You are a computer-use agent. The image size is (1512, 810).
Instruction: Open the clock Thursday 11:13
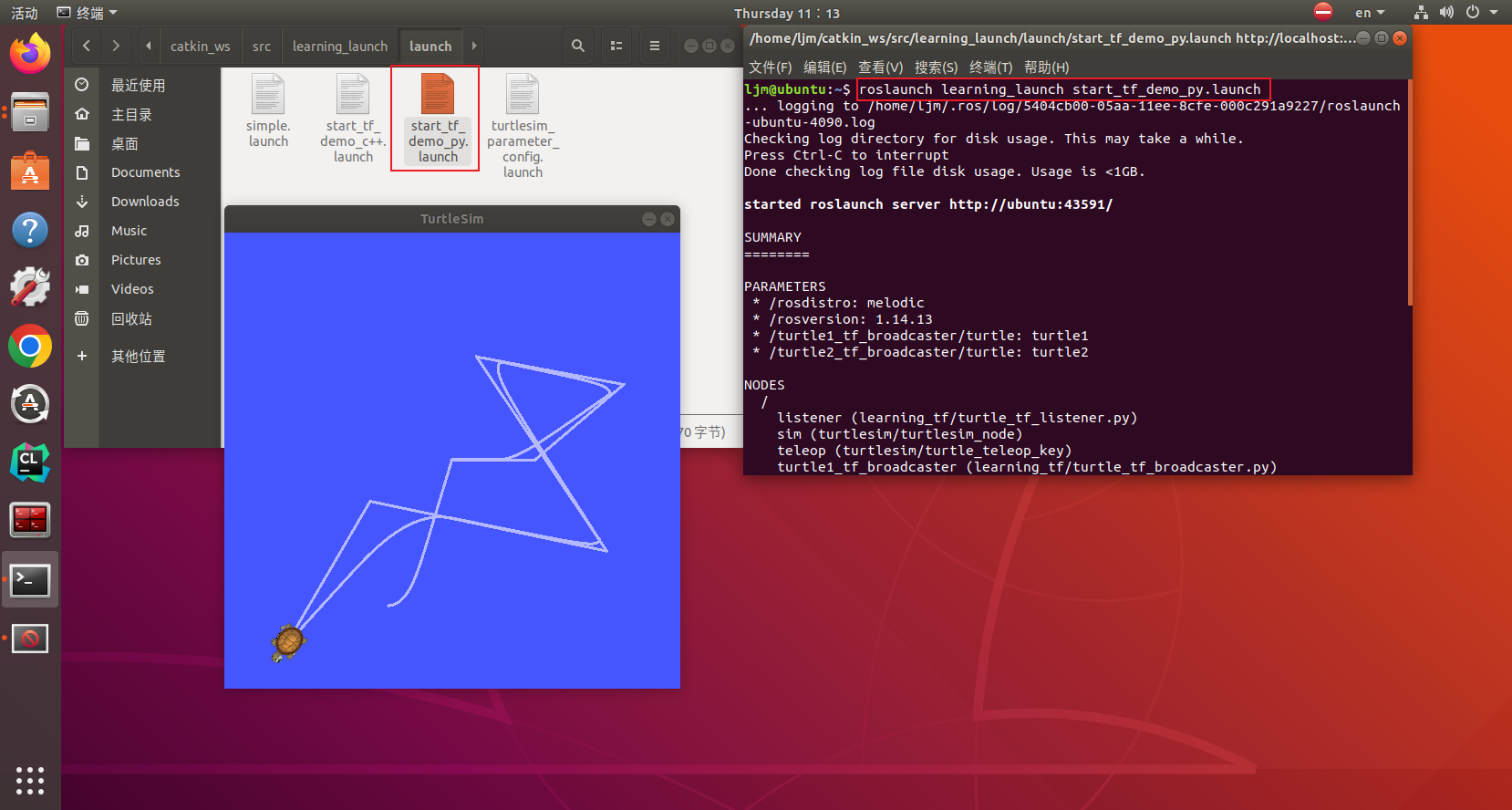pos(787,13)
